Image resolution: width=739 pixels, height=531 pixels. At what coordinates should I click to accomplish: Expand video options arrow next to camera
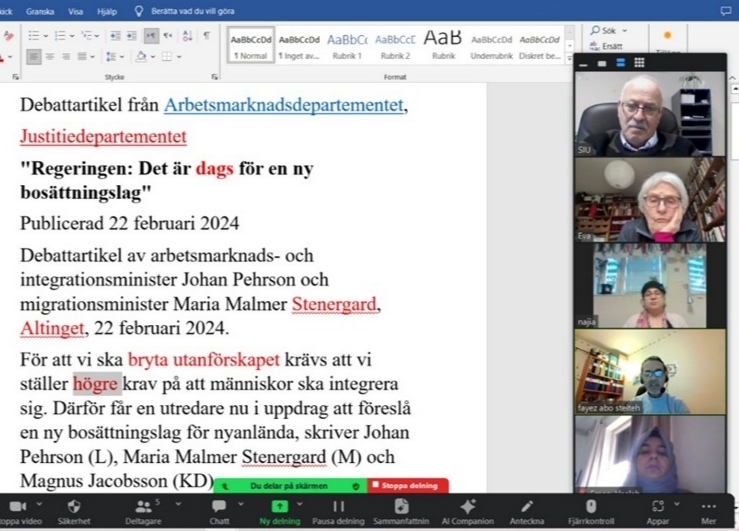39,504
